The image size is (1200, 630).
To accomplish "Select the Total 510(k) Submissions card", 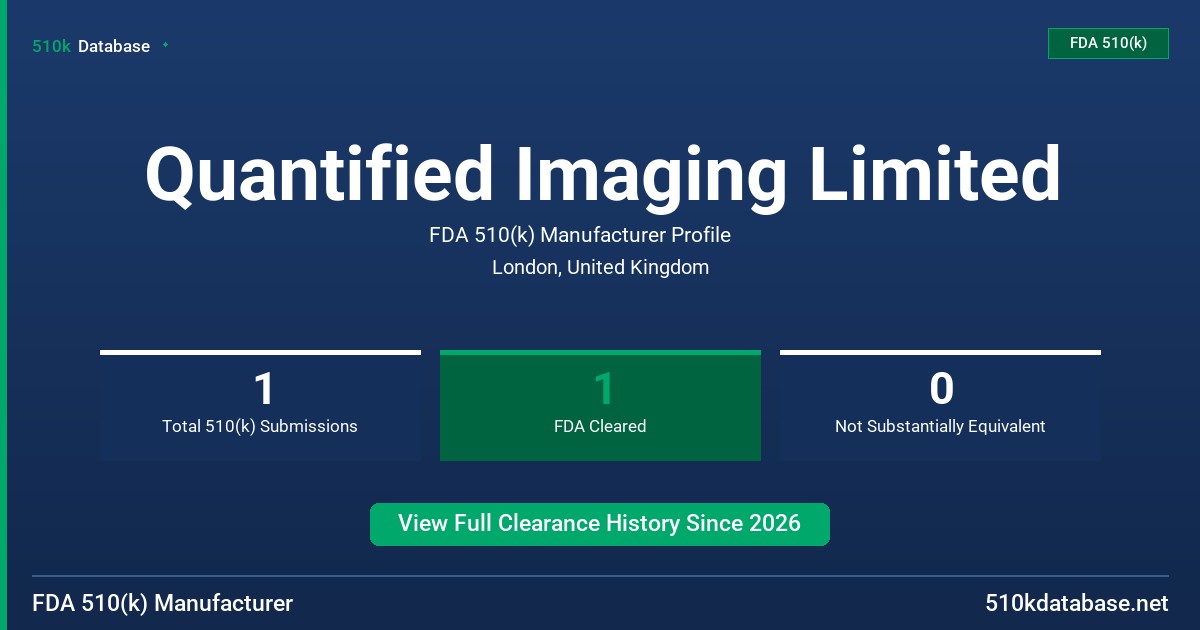I will (260, 405).
